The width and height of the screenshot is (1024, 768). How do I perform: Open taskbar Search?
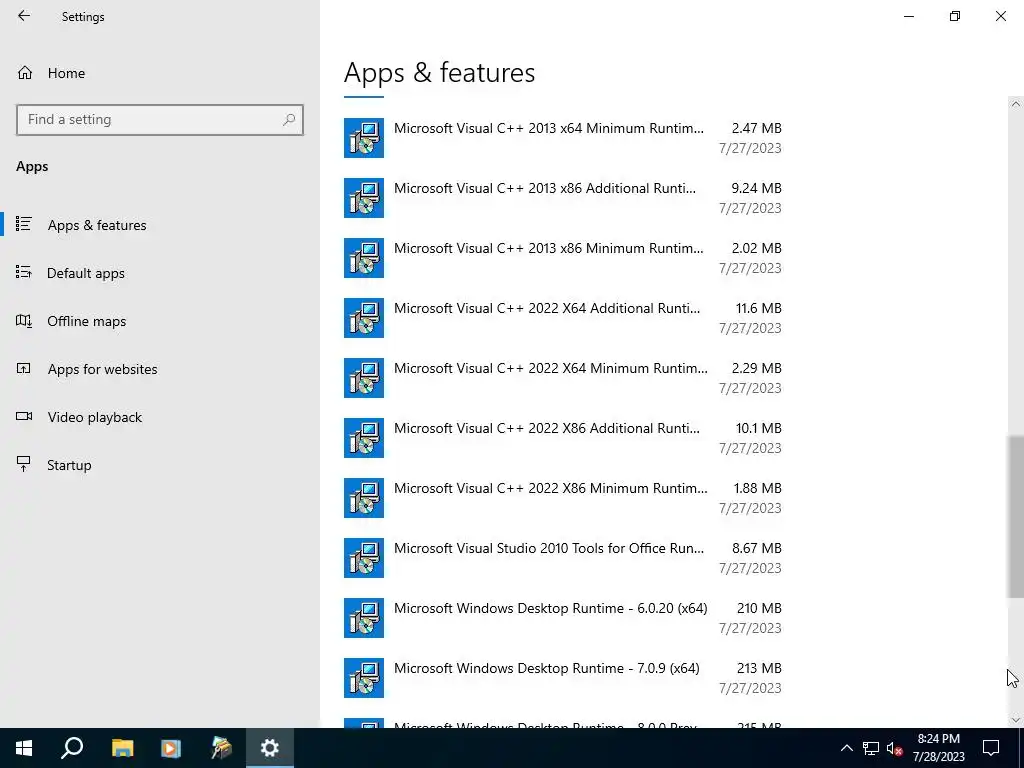tap(72, 748)
